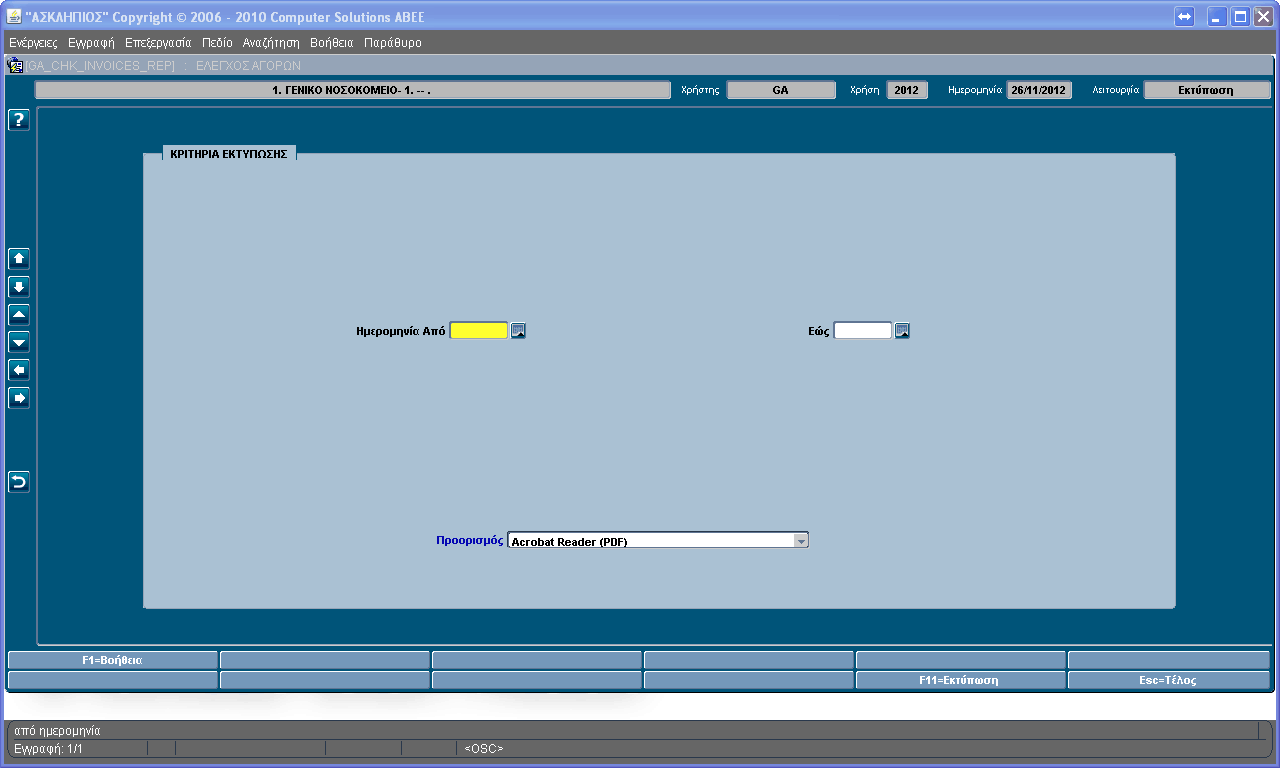This screenshot has width=1280, height=768.
Task: Open calendar picker next to Εώς field
Action: pyautogui.click(x=902, y=331)
